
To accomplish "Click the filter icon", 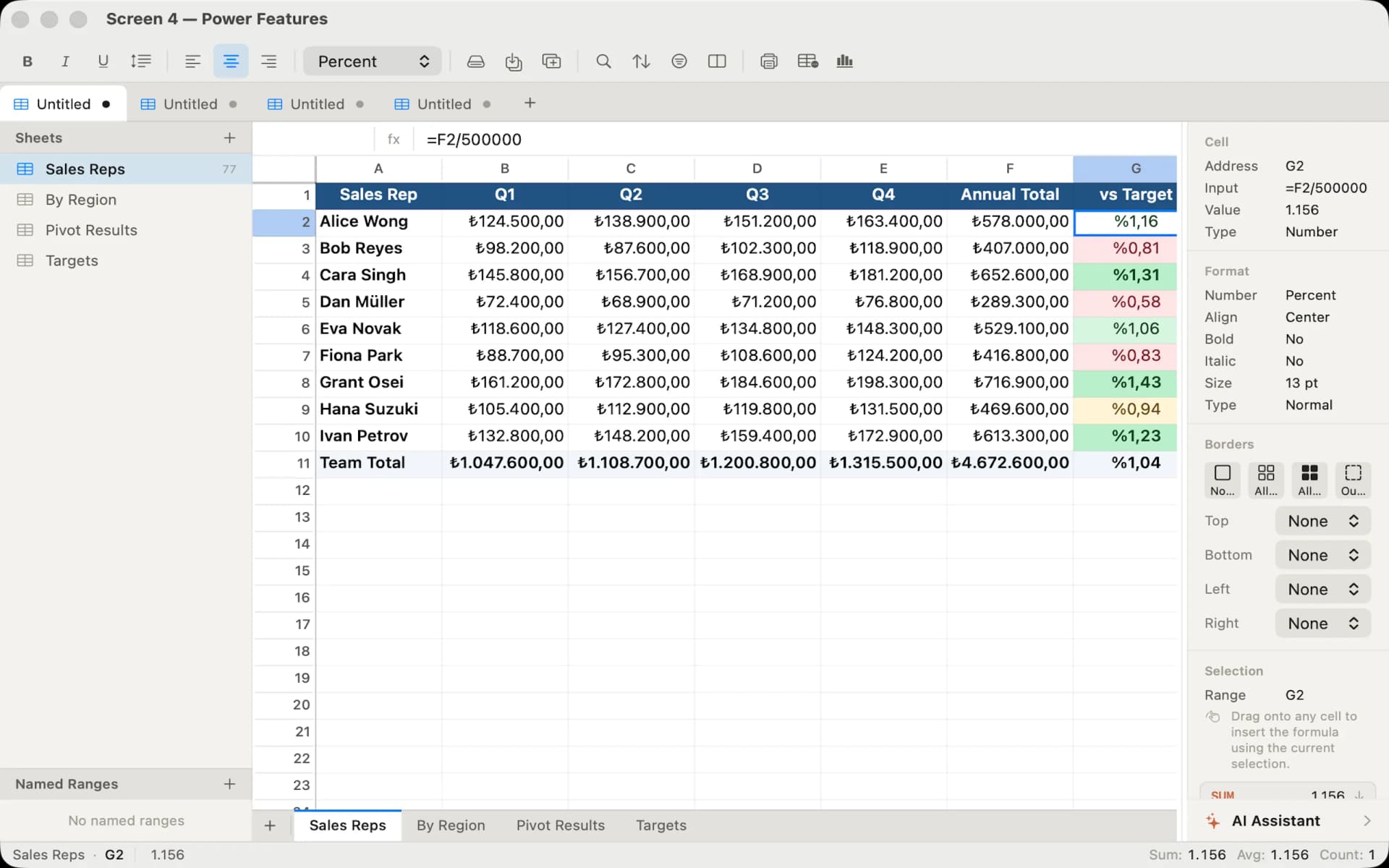I will (x=679, y=61).
